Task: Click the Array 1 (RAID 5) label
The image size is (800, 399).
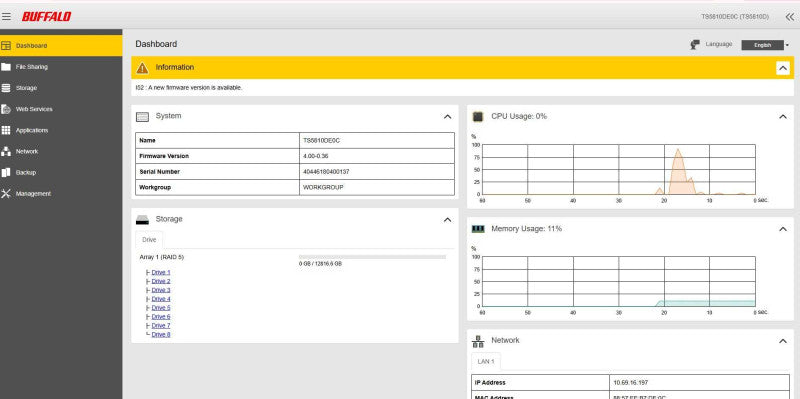Action: click(161, 257)
